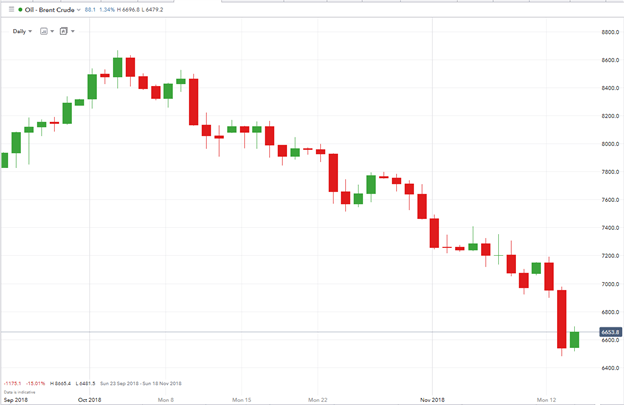Click the Mon 22 date axis label
624x405 pixels.
click(318, 400)
